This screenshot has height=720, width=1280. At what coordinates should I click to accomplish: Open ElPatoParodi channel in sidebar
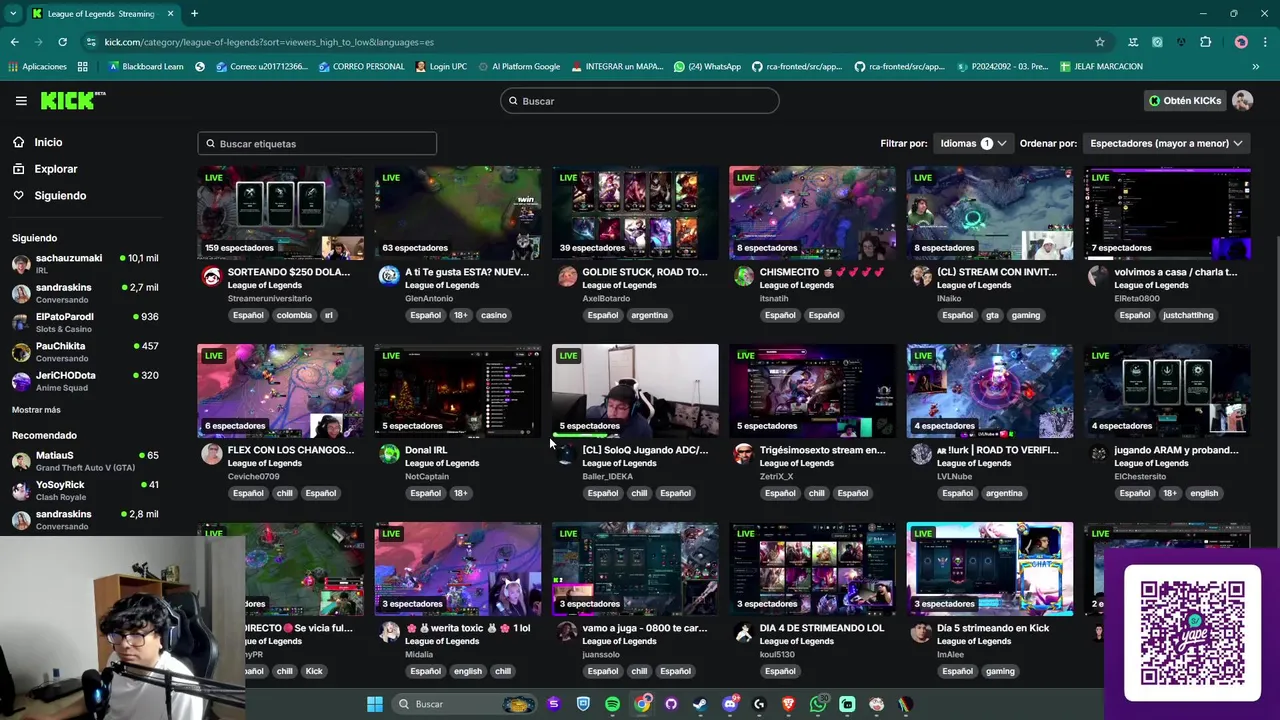(85, 322)
